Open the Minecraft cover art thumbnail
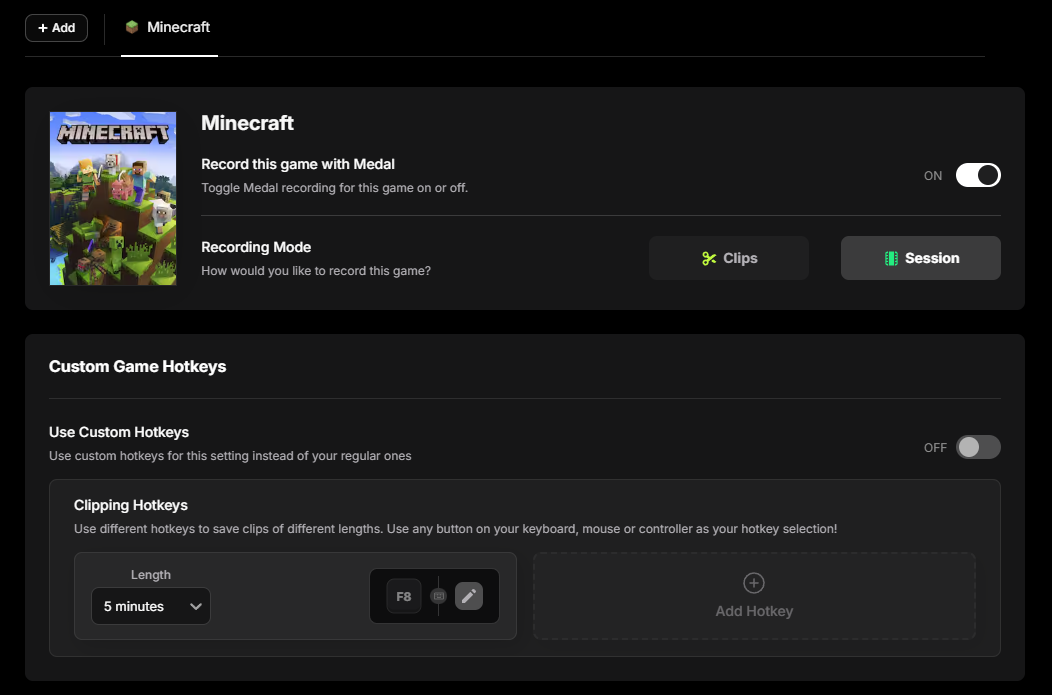 pos(113,199)
